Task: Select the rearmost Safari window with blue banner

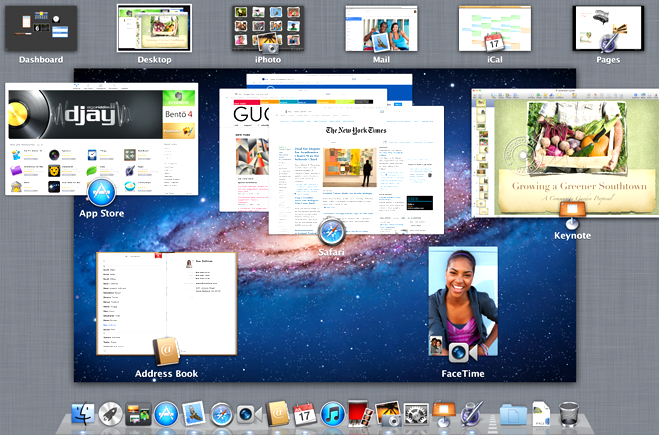Action: coord(330,81)
